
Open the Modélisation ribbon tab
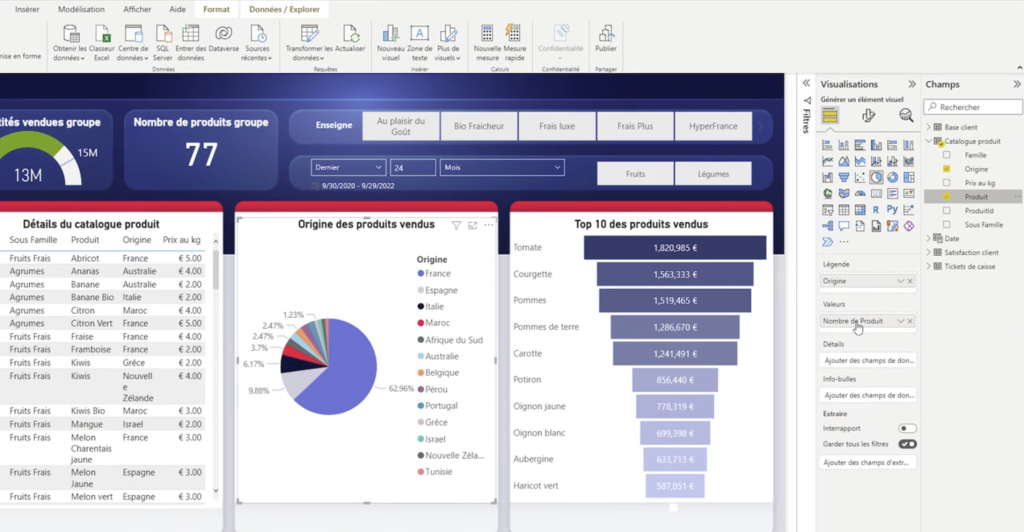pyautogui.click(x=81, y=9)
